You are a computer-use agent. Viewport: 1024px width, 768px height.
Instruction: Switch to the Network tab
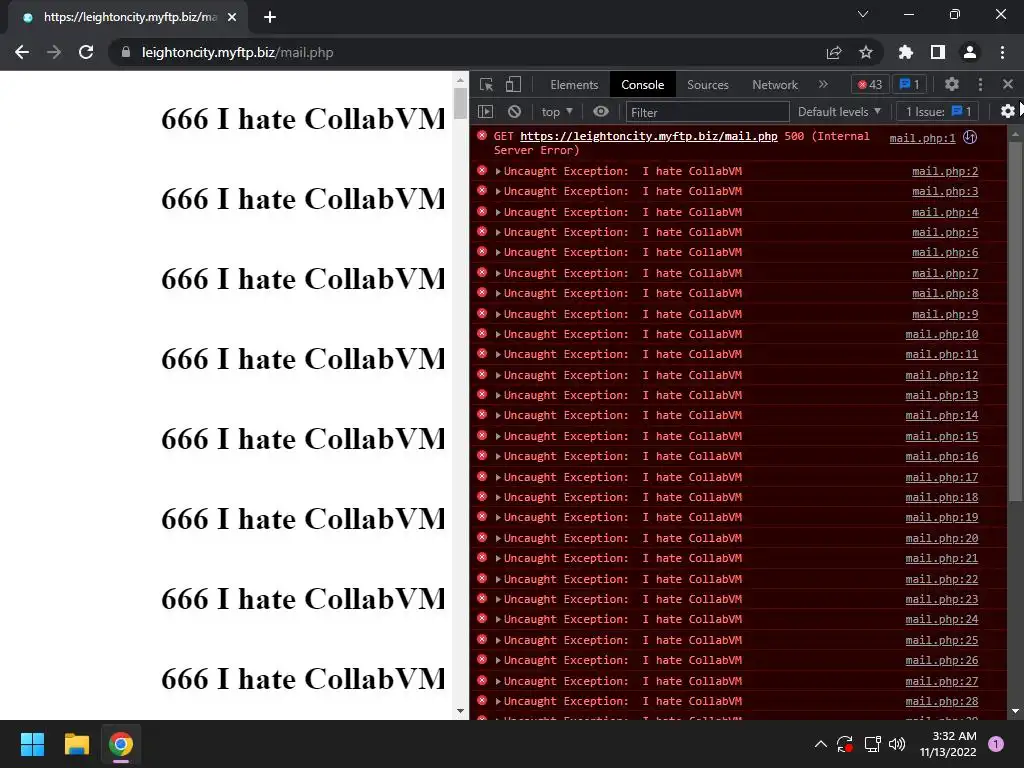tap(775, 85)
